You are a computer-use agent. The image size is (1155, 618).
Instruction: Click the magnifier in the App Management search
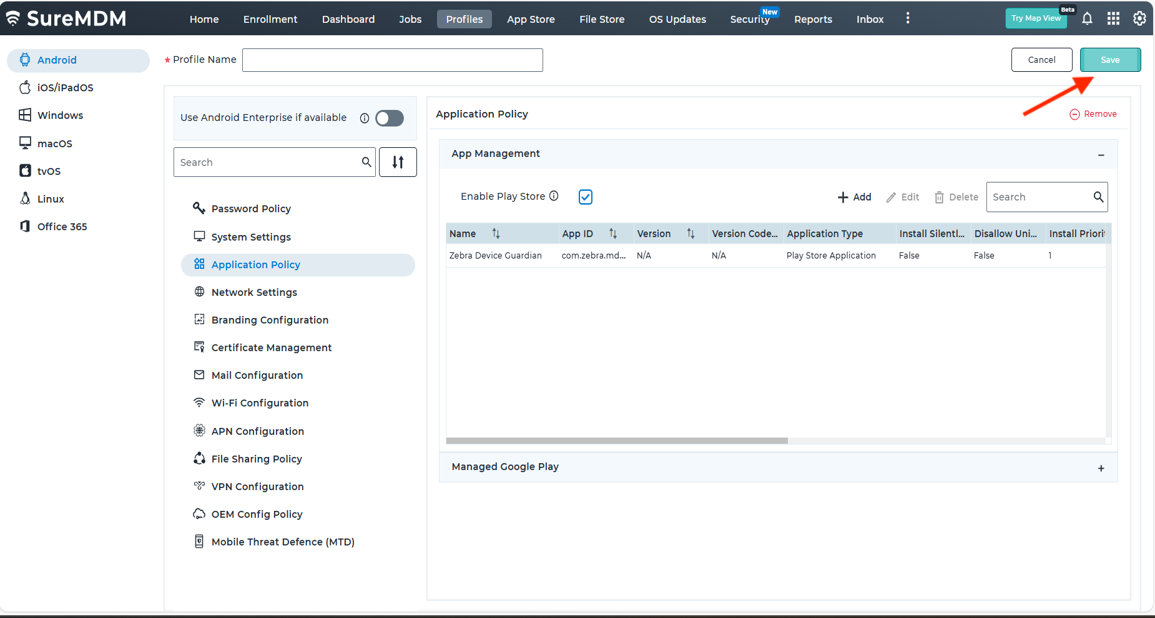(x=1098, y=197)
